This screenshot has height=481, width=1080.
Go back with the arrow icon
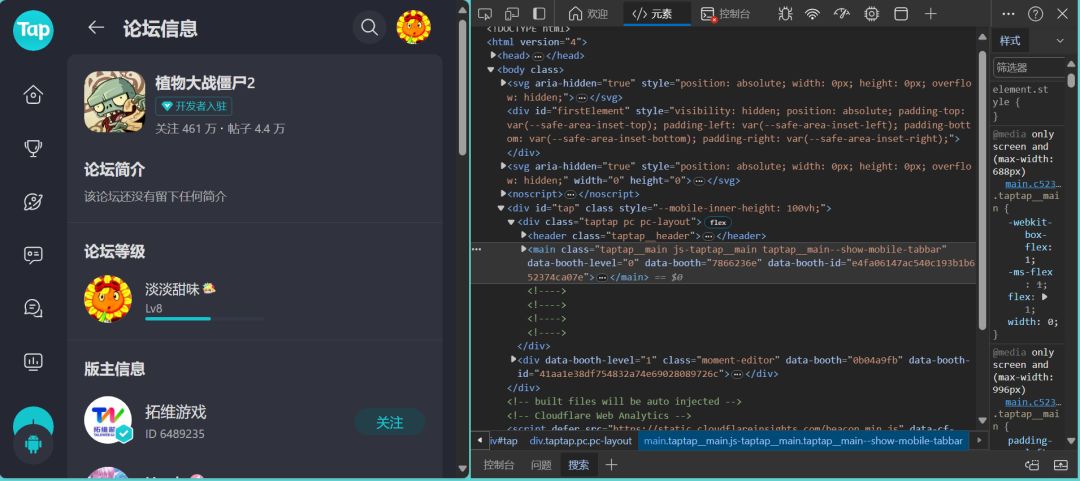coord(96,28)
